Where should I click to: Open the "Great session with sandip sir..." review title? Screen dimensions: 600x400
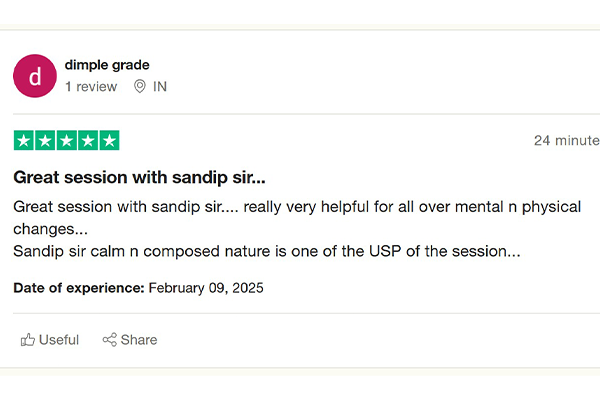click(x=139, y=178)
